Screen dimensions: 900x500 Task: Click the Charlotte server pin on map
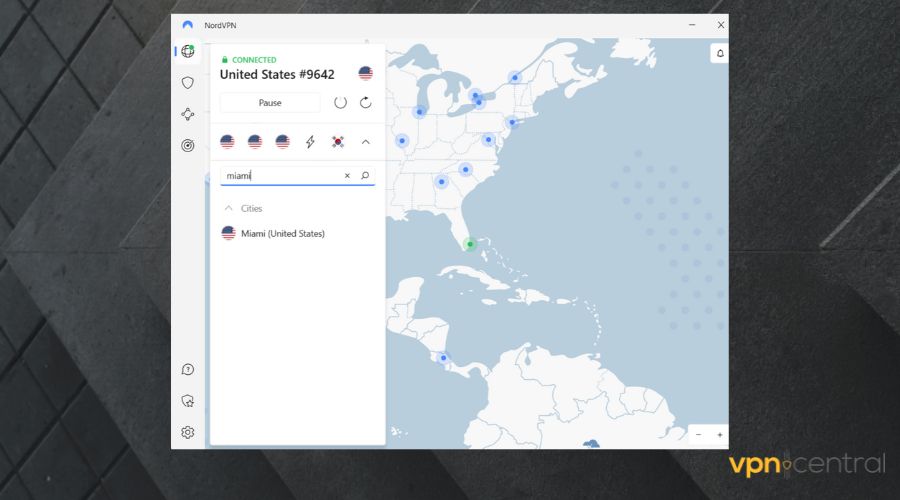click(x=465, y=169)
